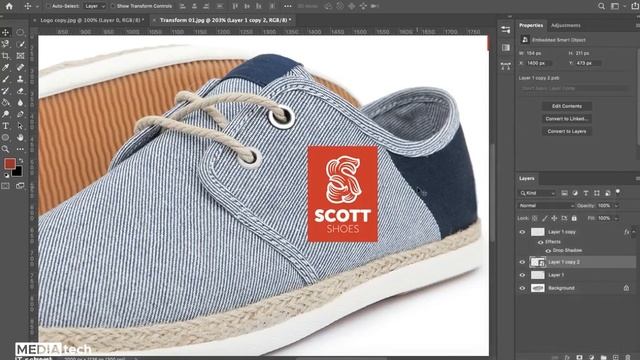Select the Clone Stamp tool
The height and width of the screenshot is (360, 640).
pos(20,79)
